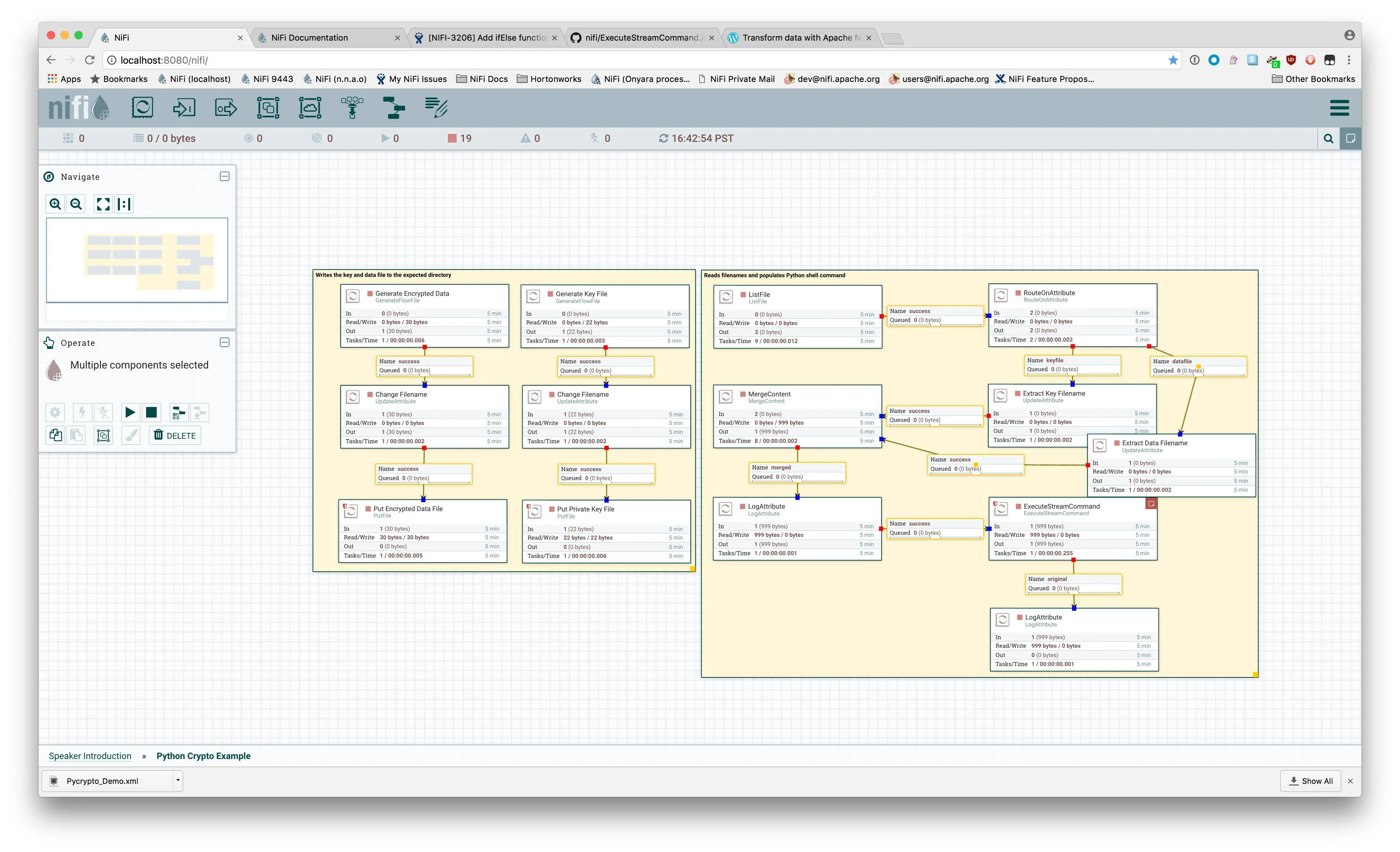
Task: Zoom in using Navigate panel icon
Action: (x=55, y=204)
